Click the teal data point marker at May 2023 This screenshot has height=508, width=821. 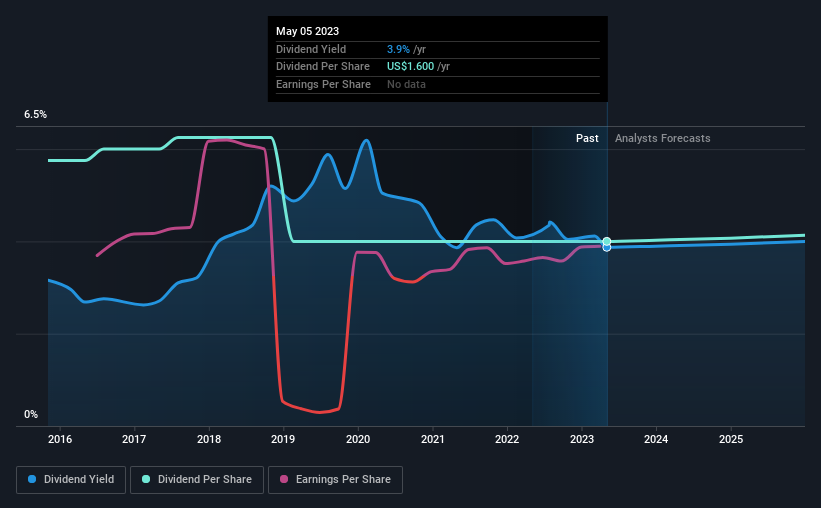coord(607,241)
